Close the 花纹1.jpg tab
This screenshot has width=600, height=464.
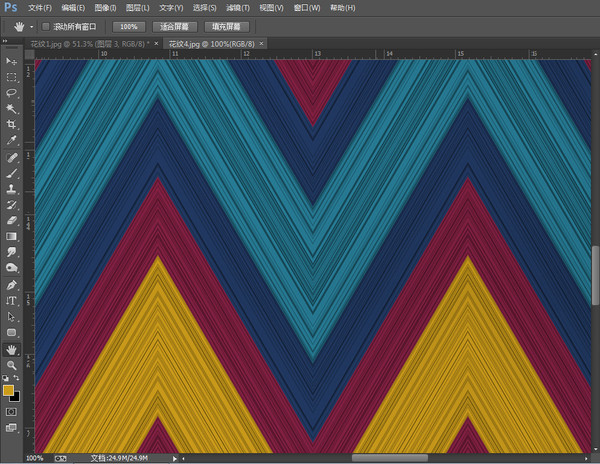point(156,44)
